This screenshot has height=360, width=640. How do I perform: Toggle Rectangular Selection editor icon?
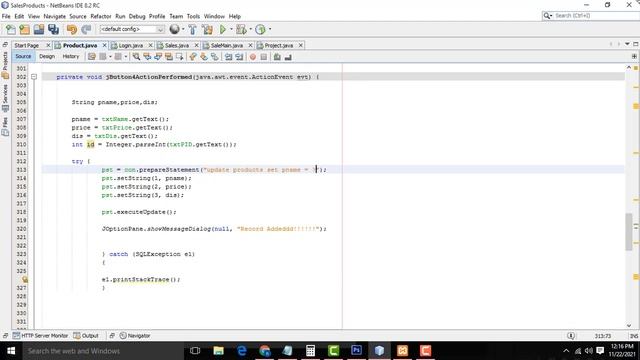point(179,57)
